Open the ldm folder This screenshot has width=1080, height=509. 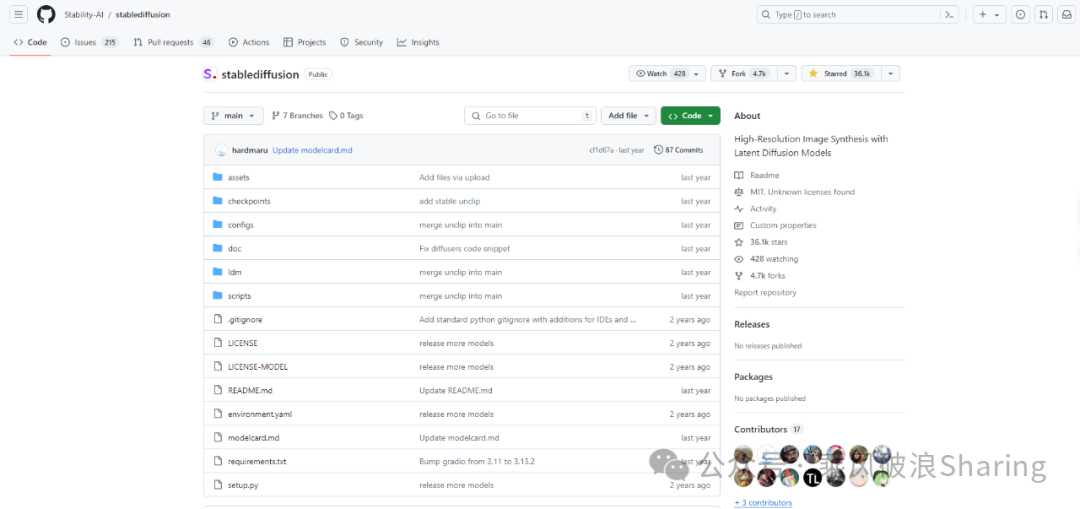point(234,272)
